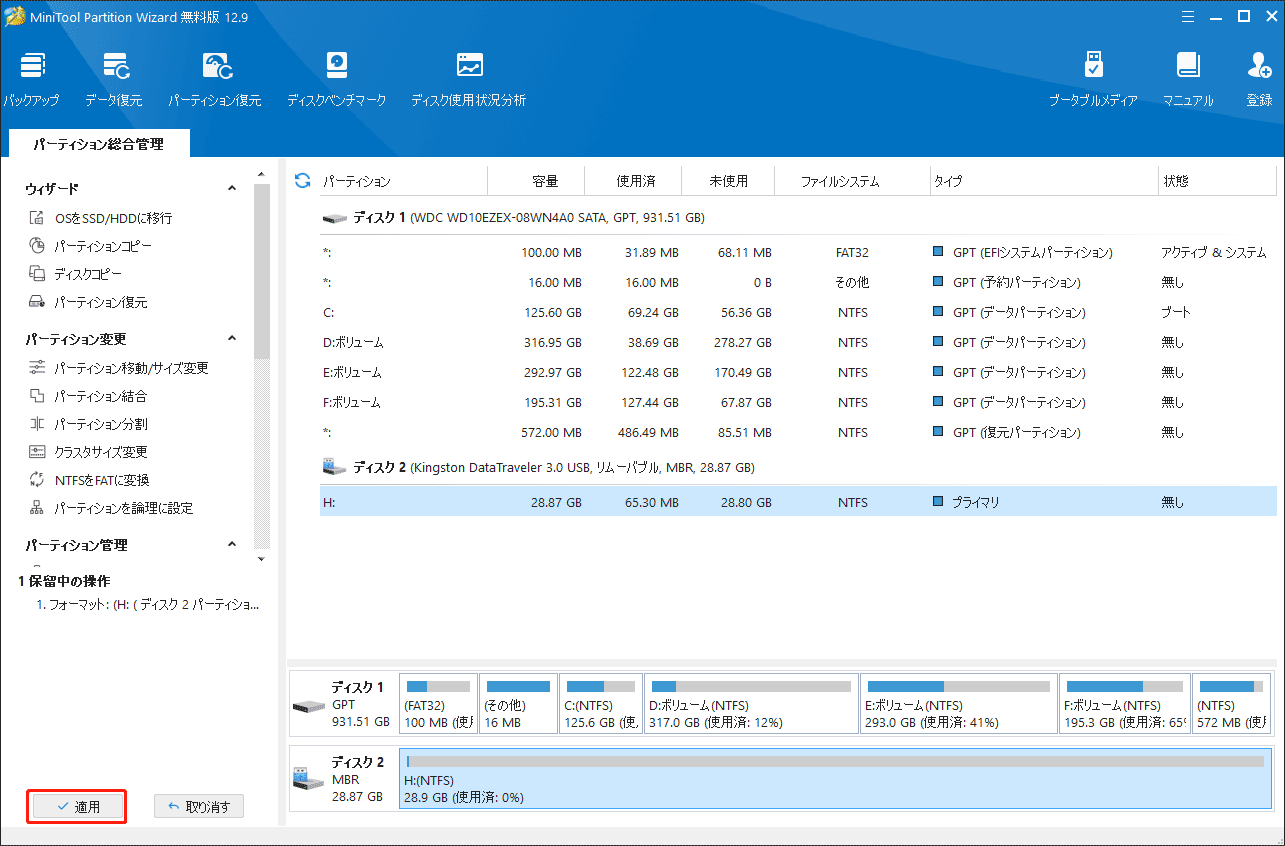This screenshot has height=846, width=1285.
Task: Select the 100.00 MB EFI partition row
Action: [x=798, y=252]
